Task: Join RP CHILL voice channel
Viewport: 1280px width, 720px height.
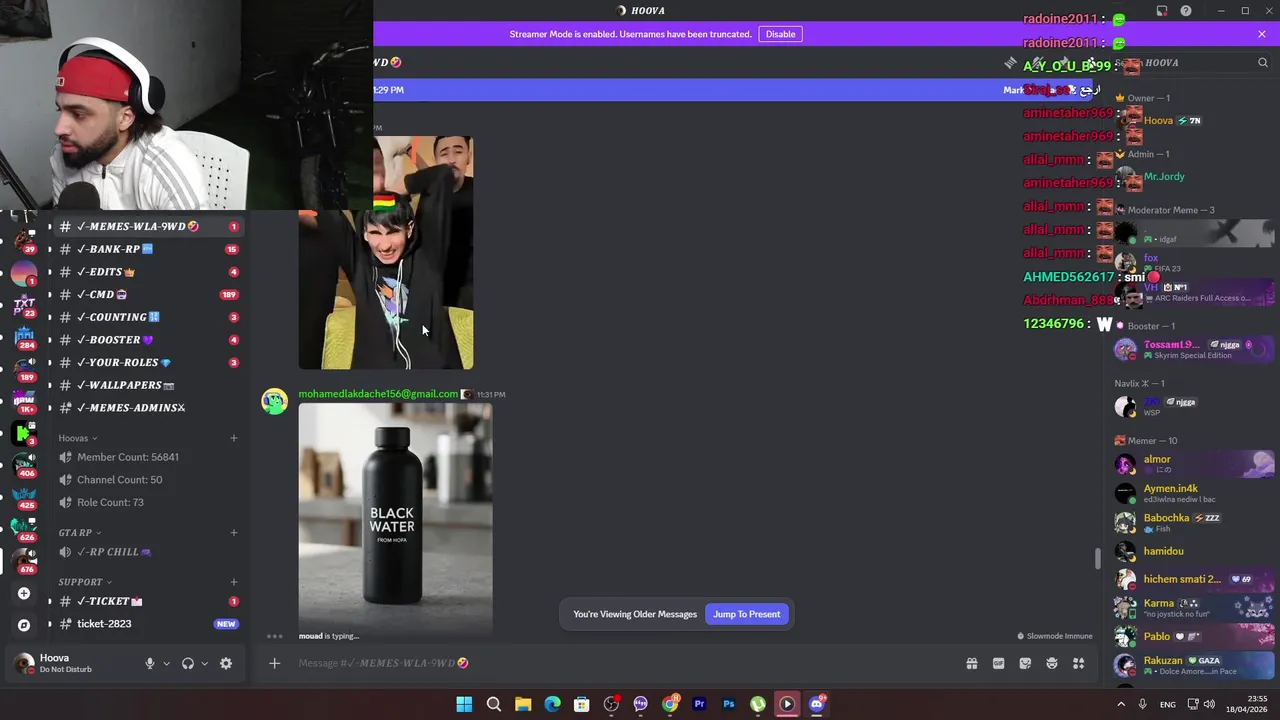Action: point(148,552)
